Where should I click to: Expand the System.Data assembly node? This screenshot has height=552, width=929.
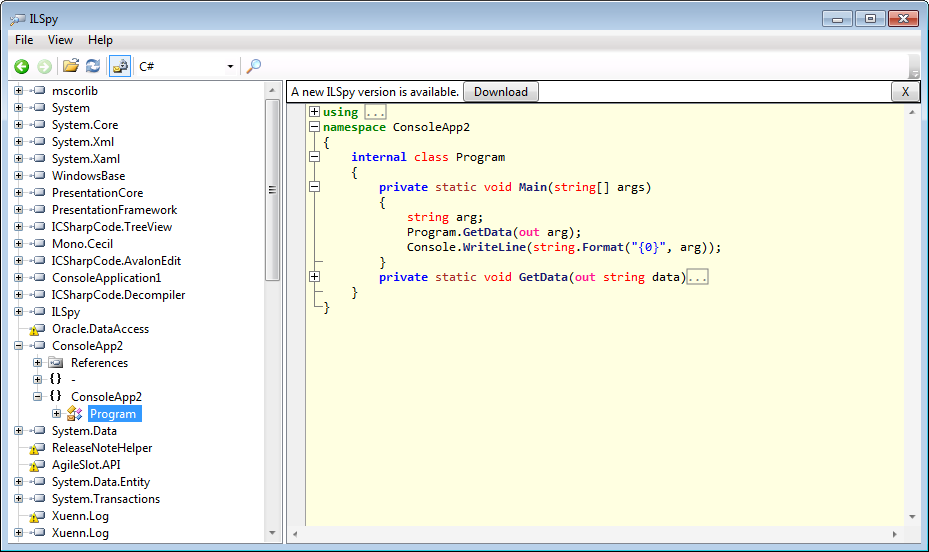click(x=18, y=431)
